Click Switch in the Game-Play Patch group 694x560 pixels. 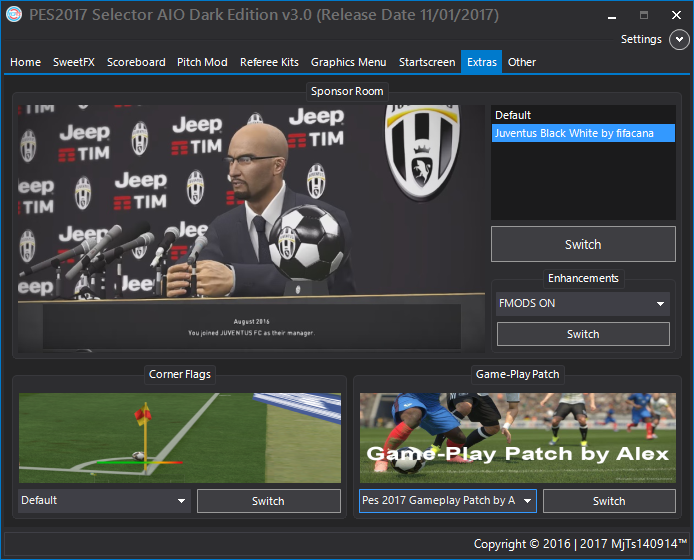coord(609,501)
